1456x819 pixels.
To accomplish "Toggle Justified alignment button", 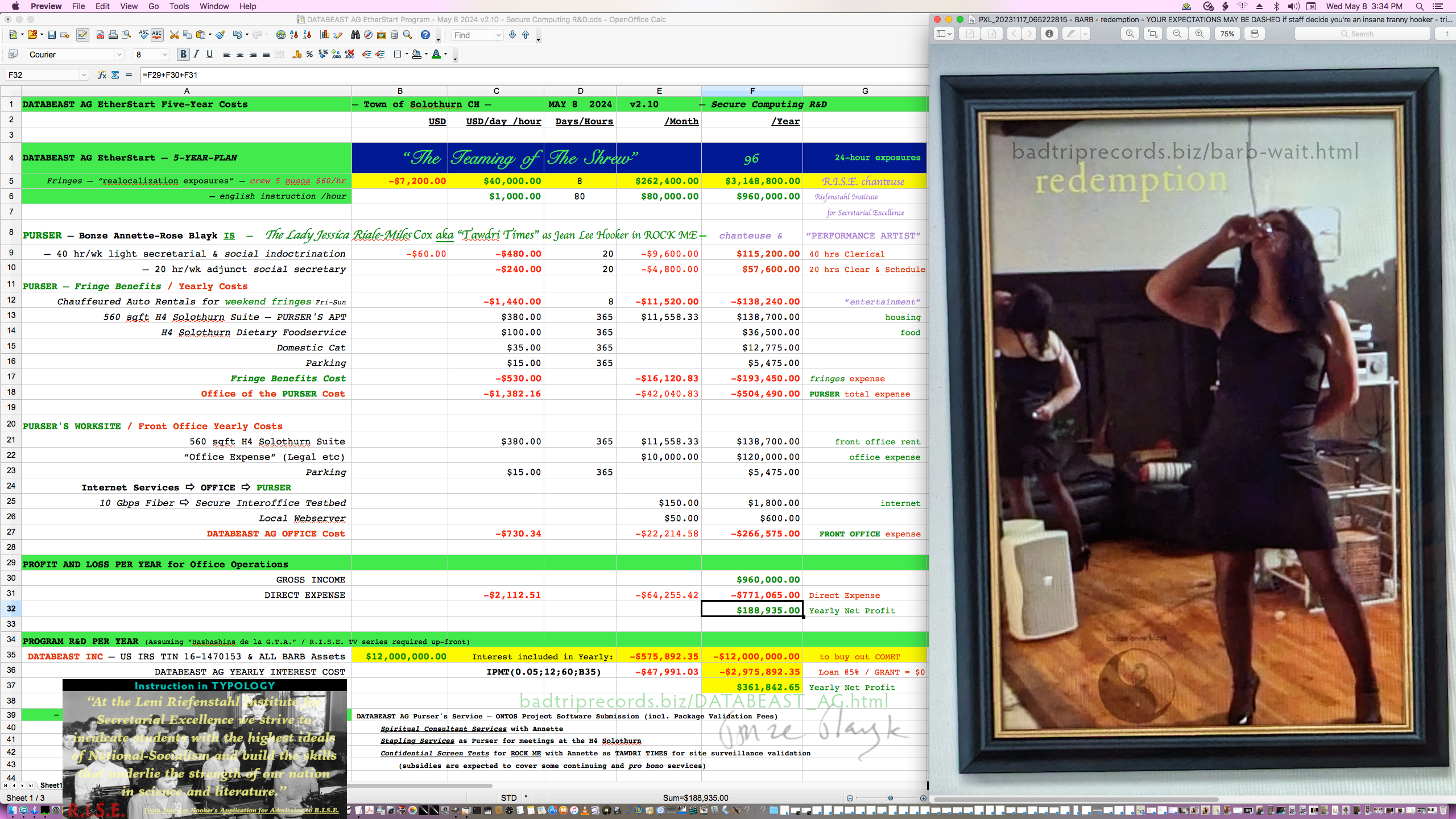I will 266,55.
